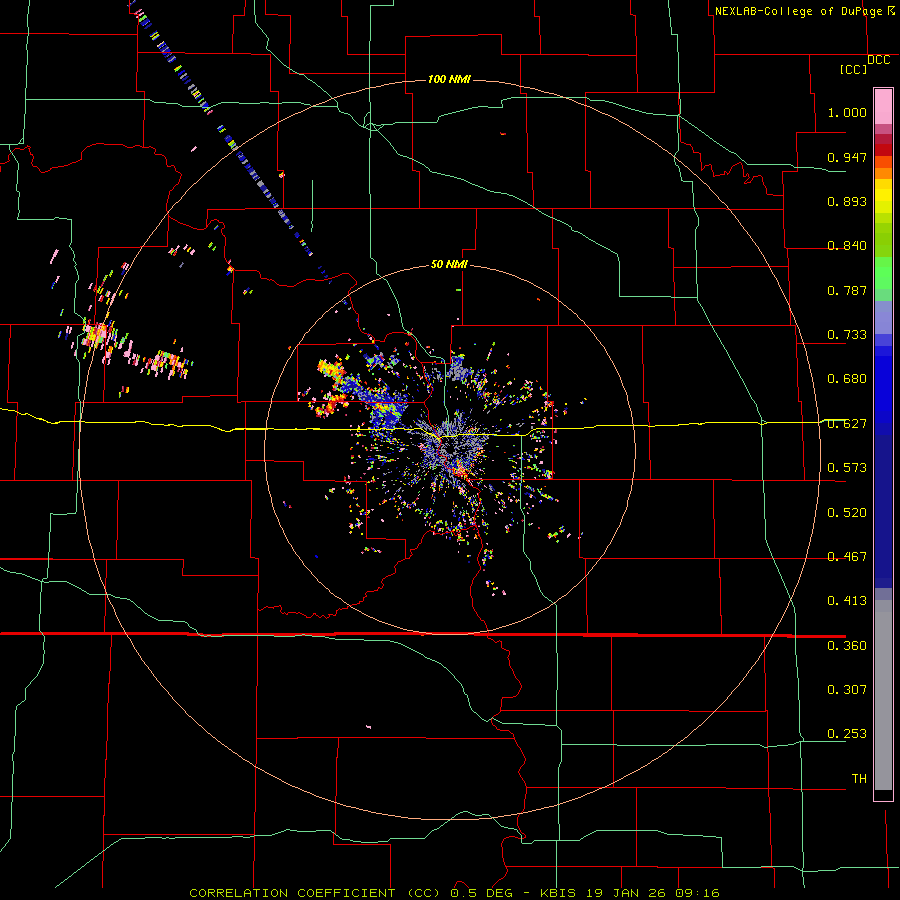Select the 0.733 scale value
This screenshot has height=900, width=900.
point(847,335)
